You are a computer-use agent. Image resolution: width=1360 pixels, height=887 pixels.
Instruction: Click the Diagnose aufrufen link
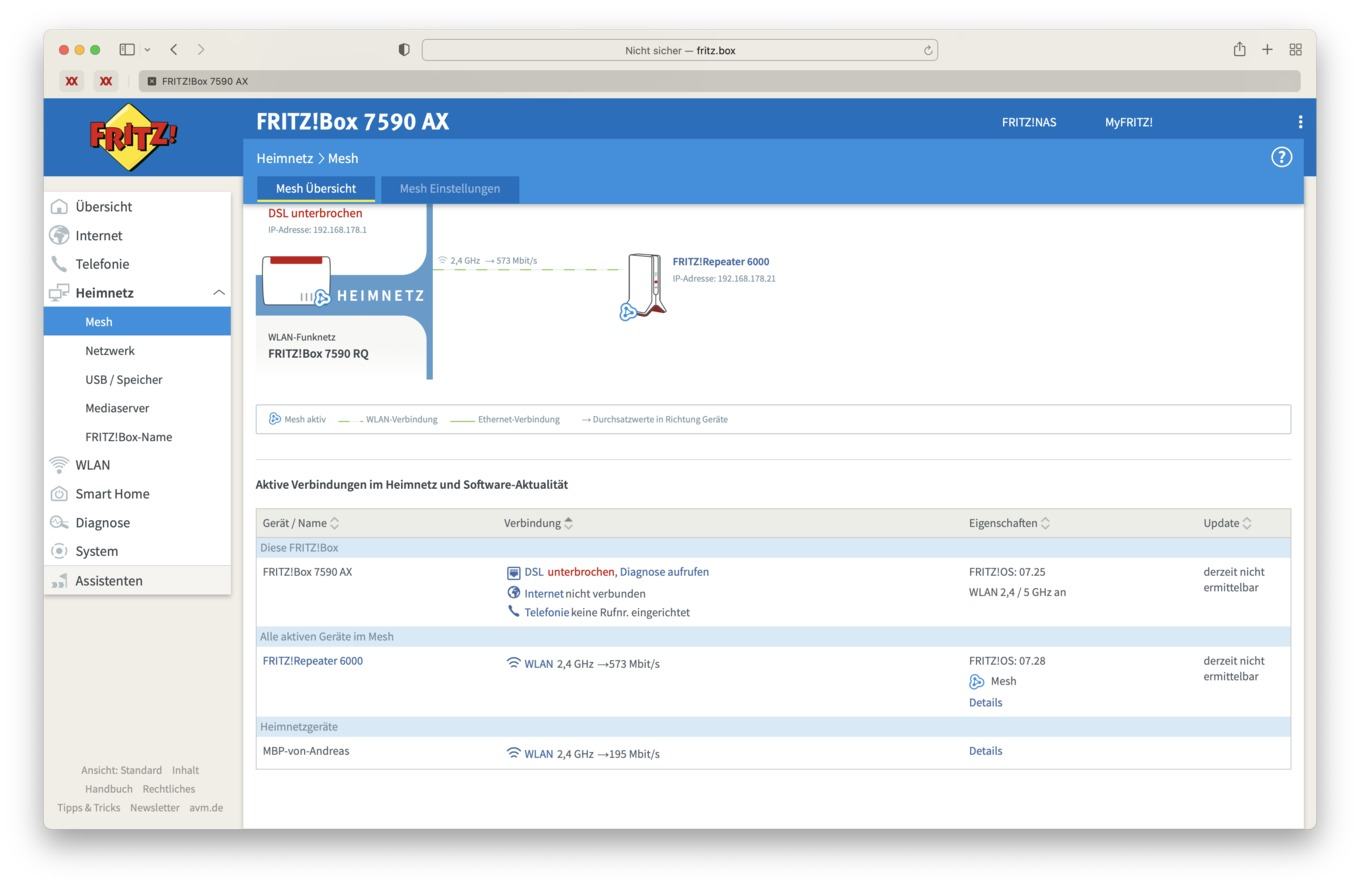click(664, 572)
